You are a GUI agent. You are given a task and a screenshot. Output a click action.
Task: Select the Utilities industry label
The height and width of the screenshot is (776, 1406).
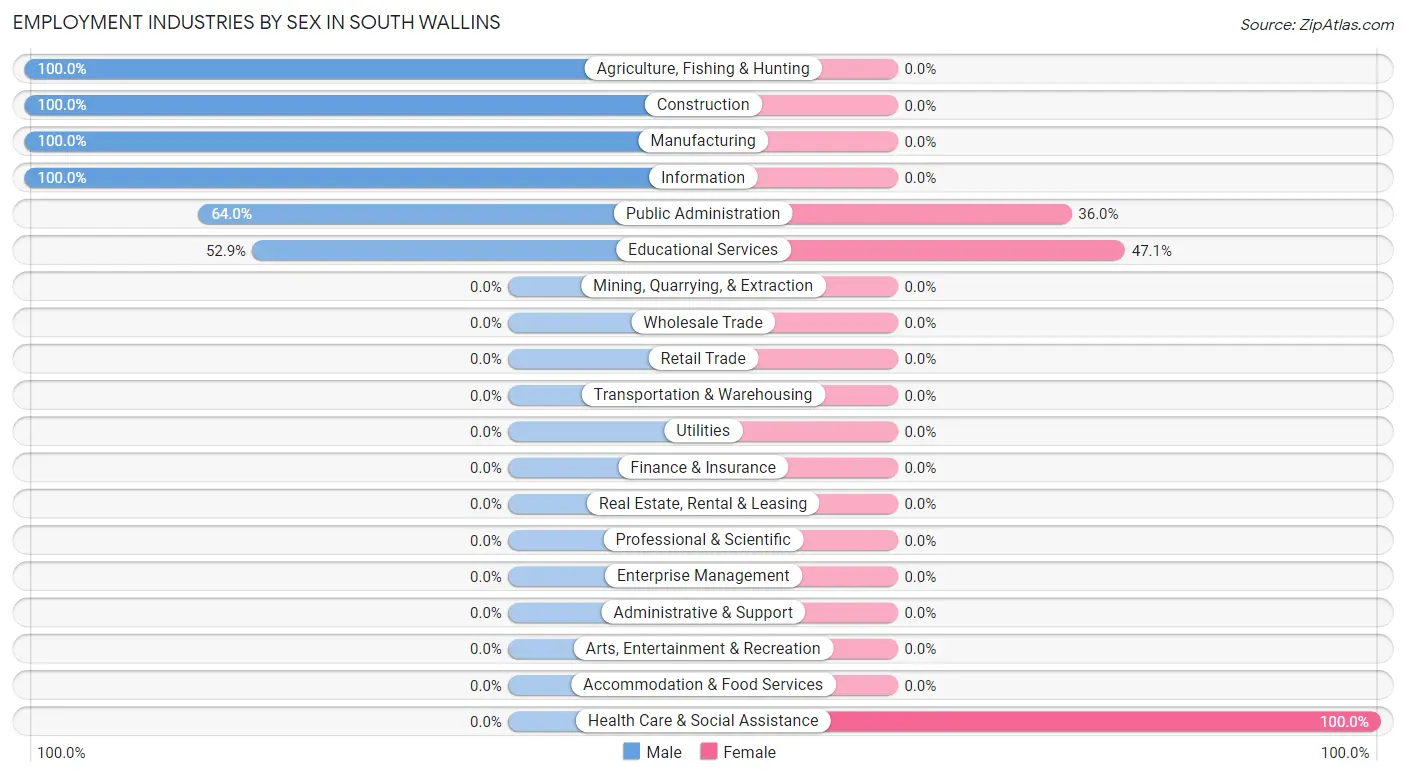(703, 431)
